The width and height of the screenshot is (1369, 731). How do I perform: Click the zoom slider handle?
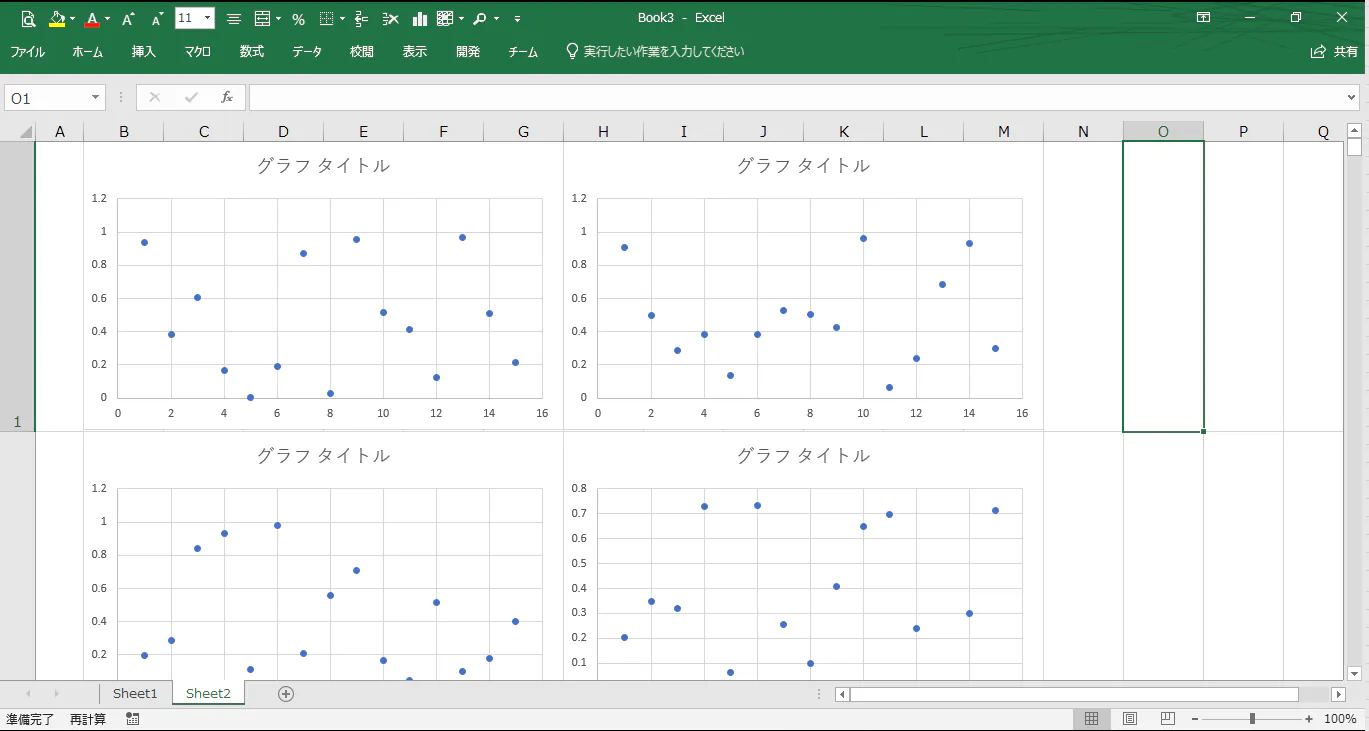[x=1252, y=719]
